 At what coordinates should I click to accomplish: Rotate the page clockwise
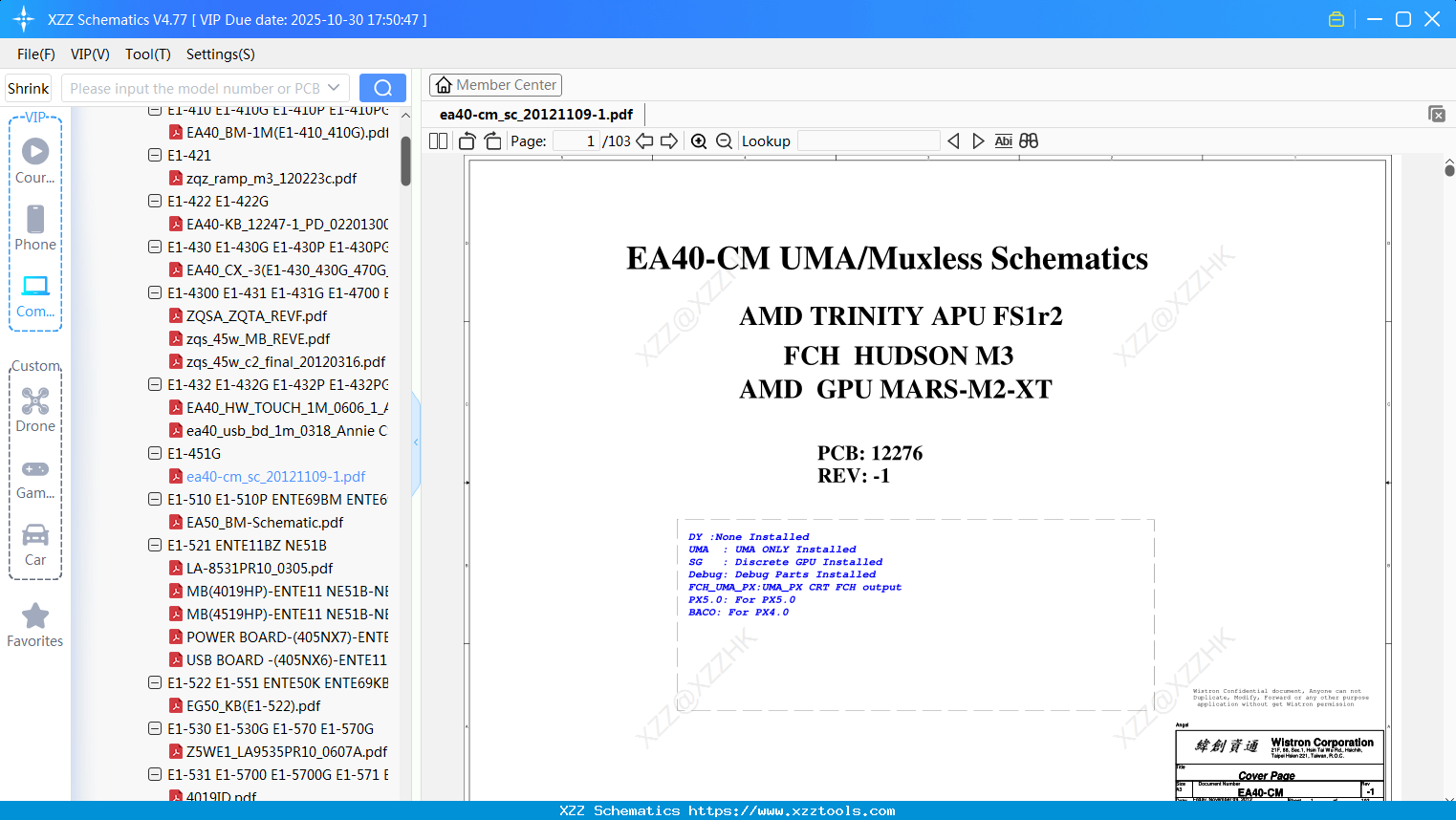coord(492,140)
